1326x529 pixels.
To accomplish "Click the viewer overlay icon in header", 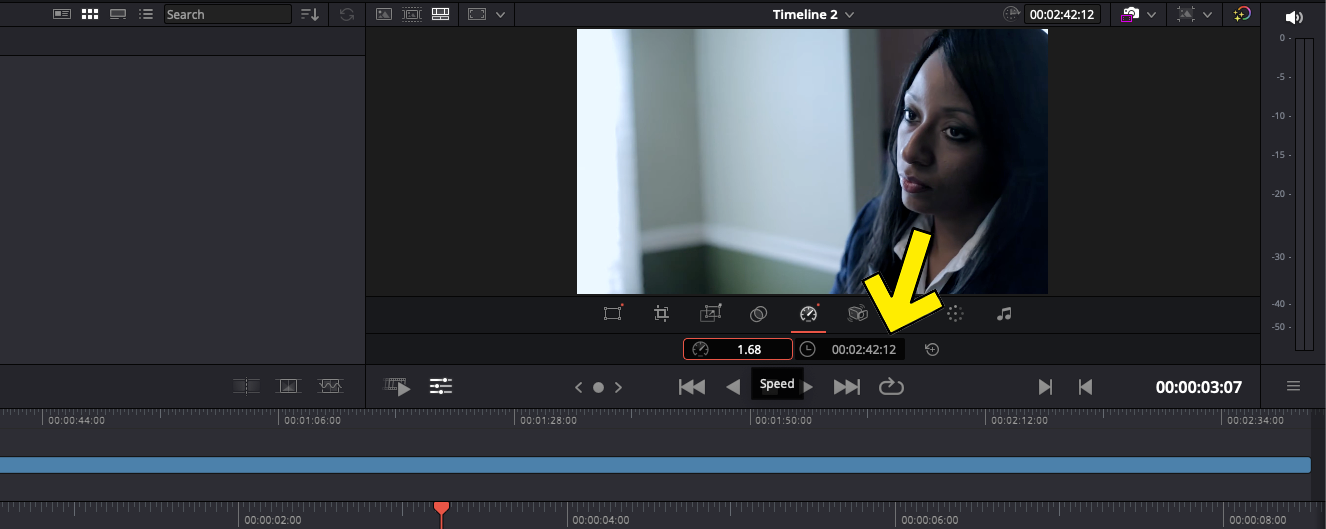I will 1187,14.
